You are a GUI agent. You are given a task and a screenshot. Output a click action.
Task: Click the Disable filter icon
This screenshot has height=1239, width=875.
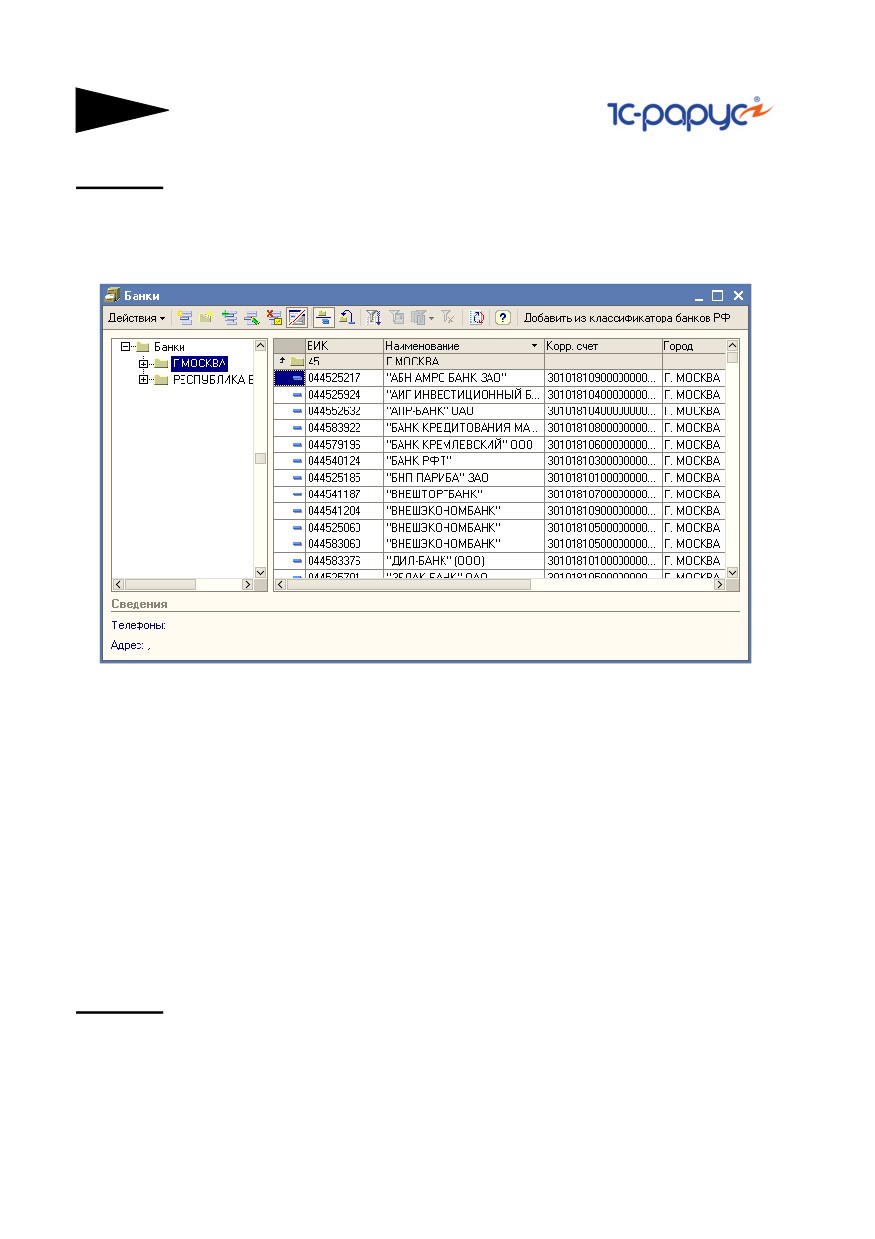tap(448, 318)
